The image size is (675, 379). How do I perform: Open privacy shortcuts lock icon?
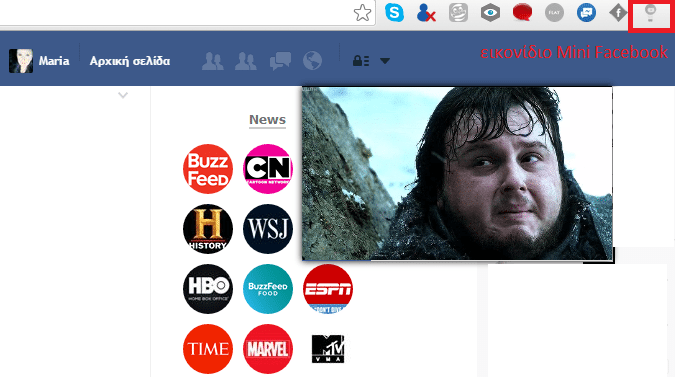click(361, 61)
